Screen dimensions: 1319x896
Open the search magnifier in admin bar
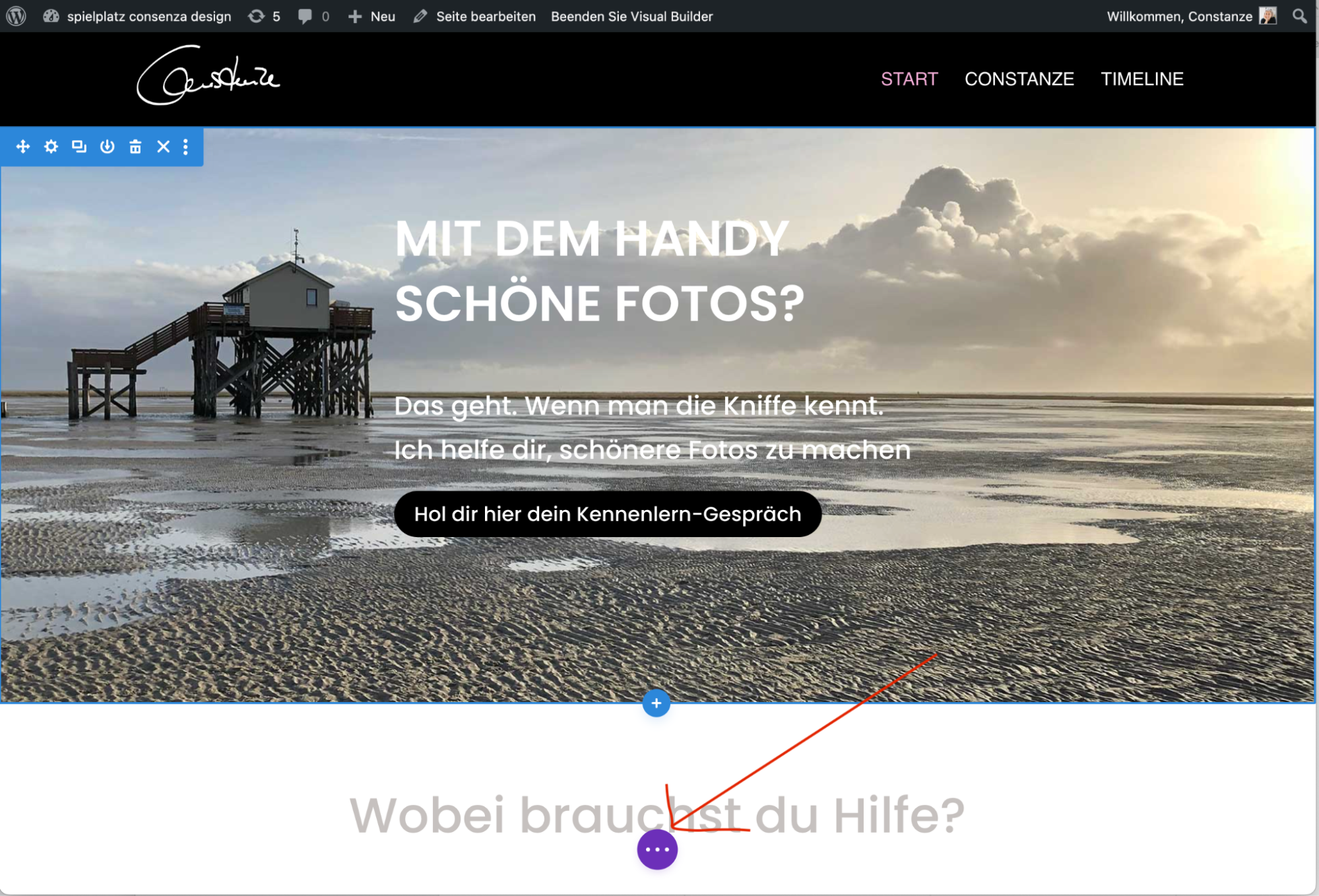pyautogui.click(x=1299, y=16)
